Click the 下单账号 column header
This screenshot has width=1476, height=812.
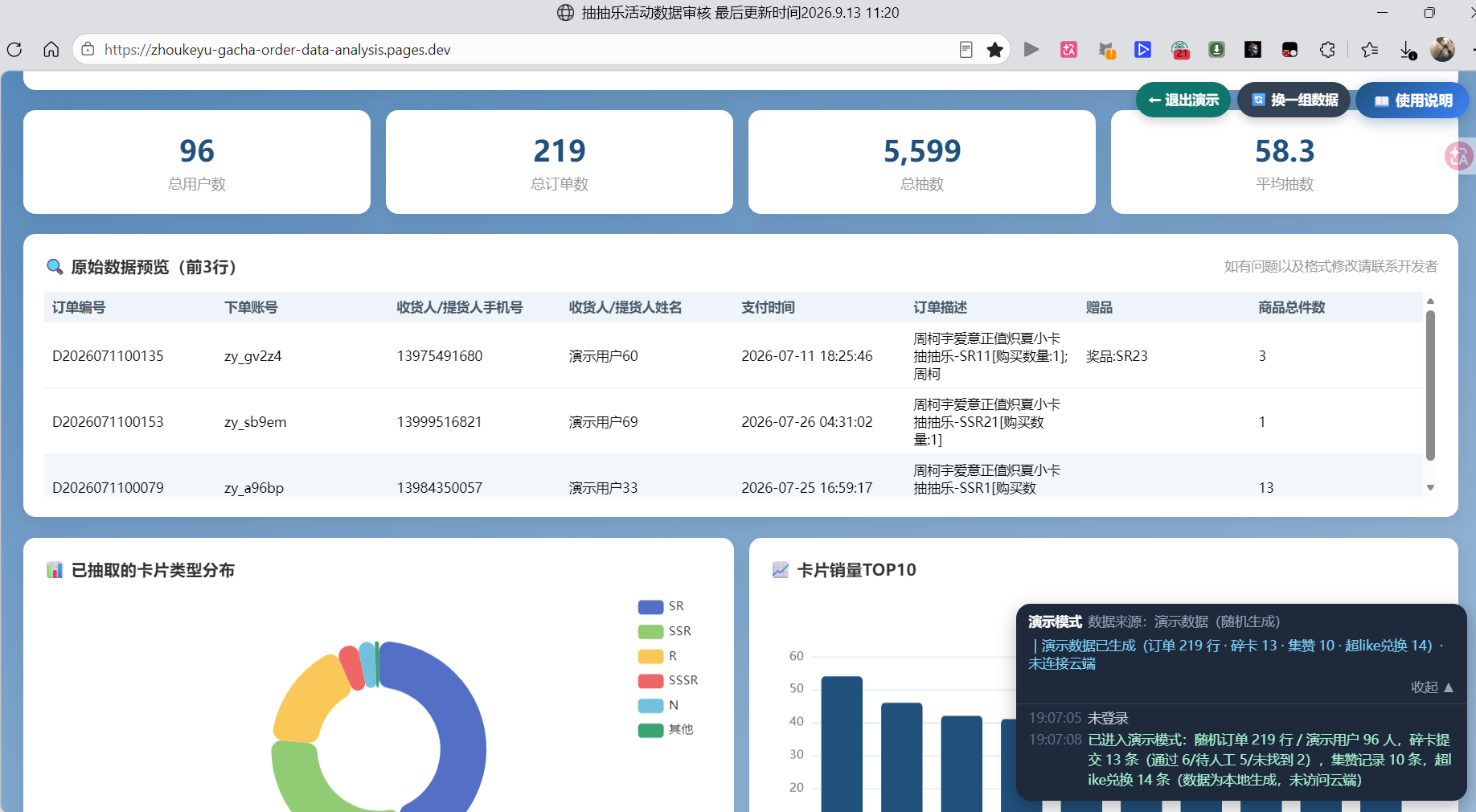click(x=251, y=307)
